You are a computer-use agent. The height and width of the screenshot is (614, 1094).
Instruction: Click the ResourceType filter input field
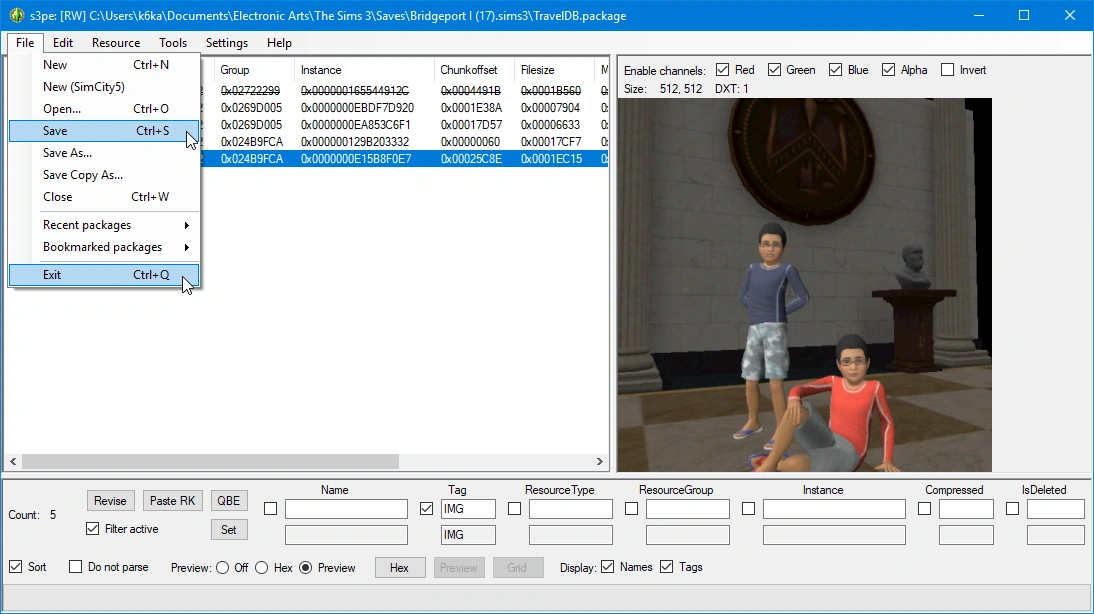click(571, 509)
